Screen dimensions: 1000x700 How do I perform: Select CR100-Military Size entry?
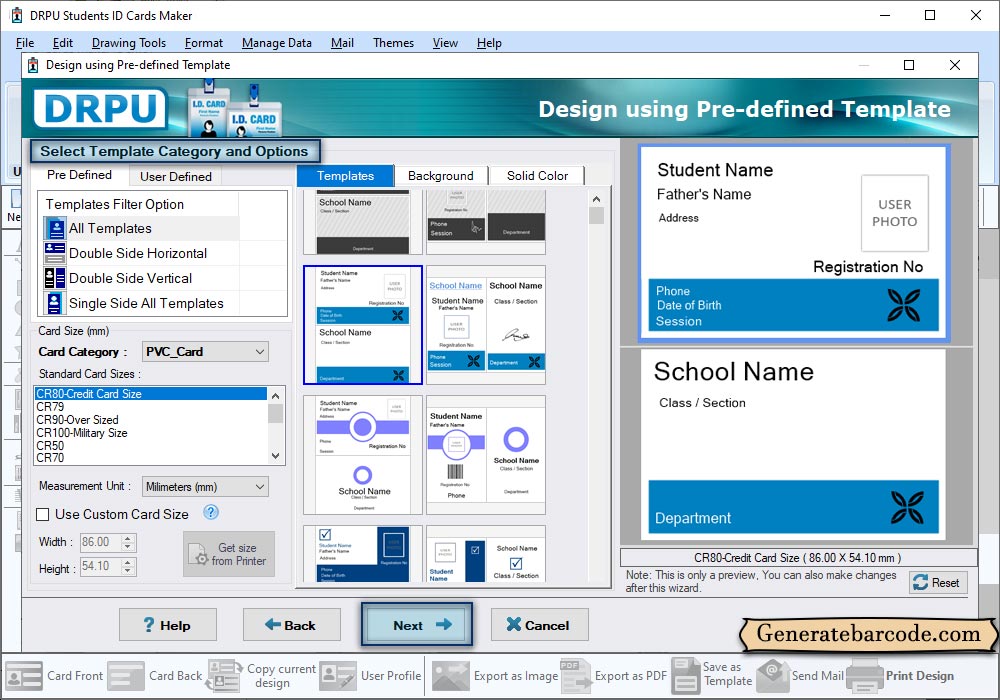(x=151, y=433)
